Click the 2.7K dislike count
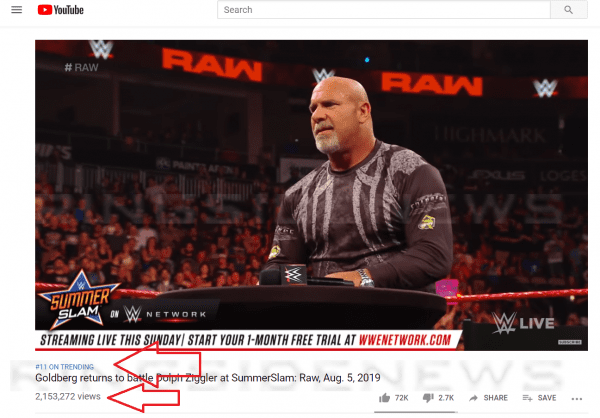 446,398
